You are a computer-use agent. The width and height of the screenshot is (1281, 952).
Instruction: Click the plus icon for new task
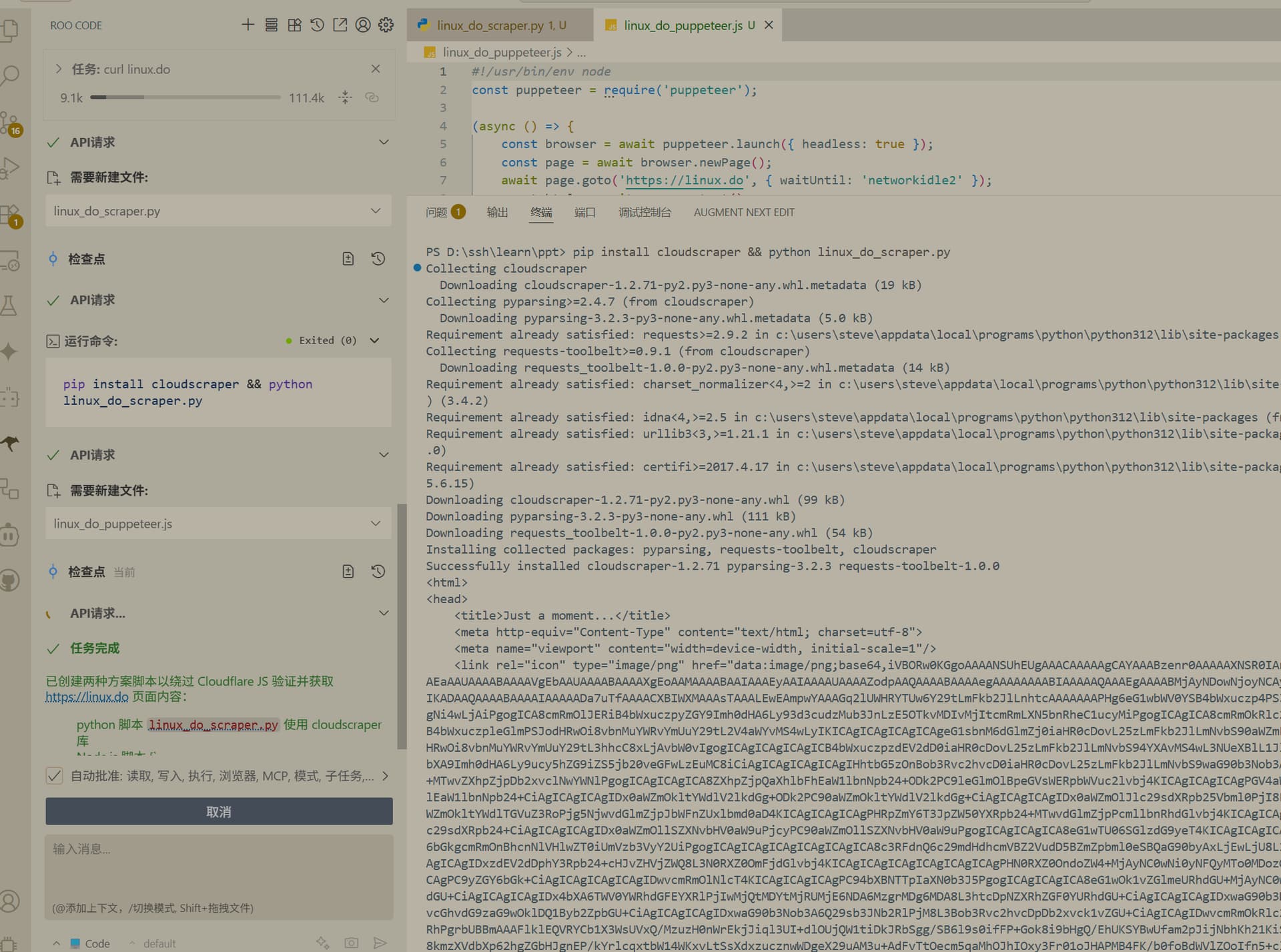point(248,25)
